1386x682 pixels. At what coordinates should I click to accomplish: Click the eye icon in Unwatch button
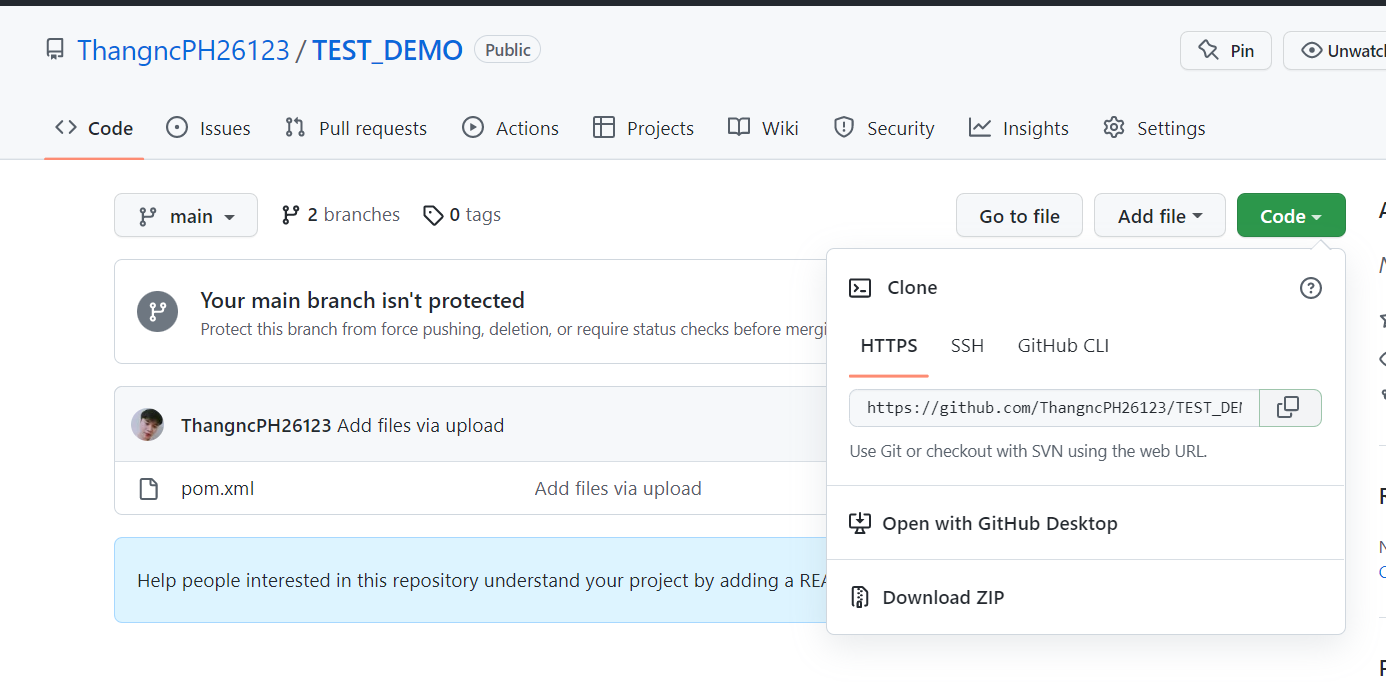[1310, 50]
